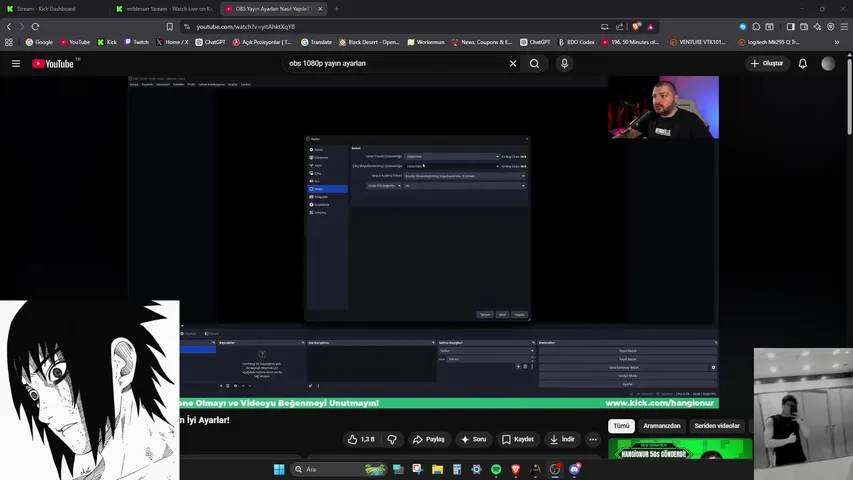Open Brave VPN shield icon
The width and height of the screenshot is (853, 480).
point(831,27)
